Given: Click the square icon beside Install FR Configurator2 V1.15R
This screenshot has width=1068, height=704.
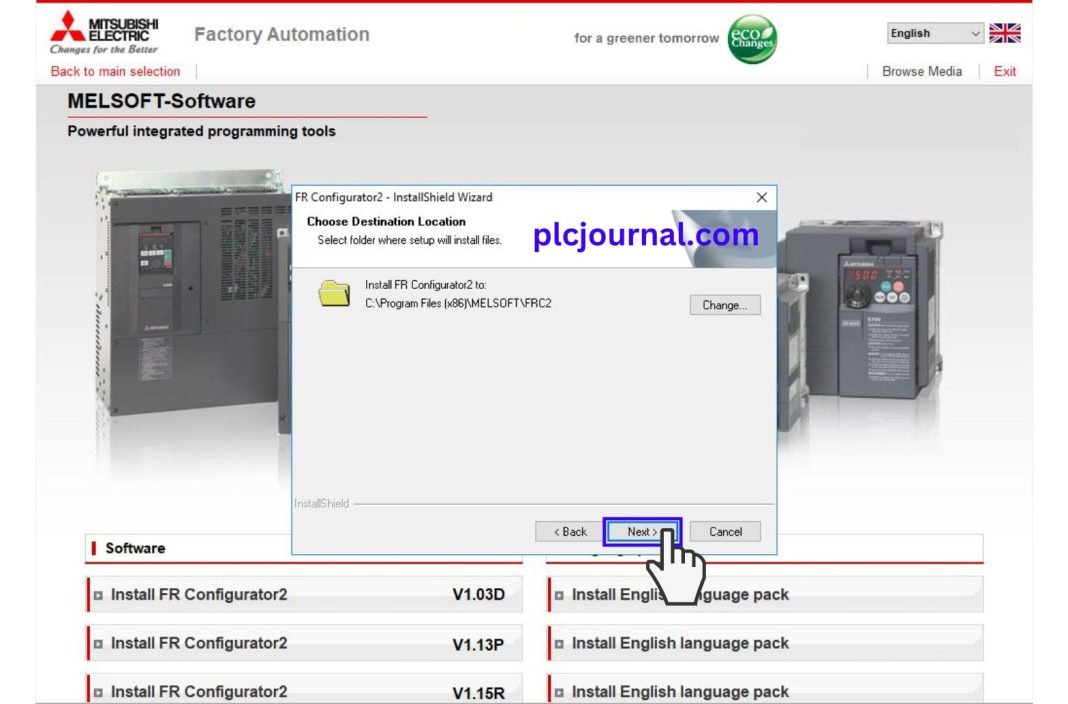Looking at the screenshot, I should 97,690.
